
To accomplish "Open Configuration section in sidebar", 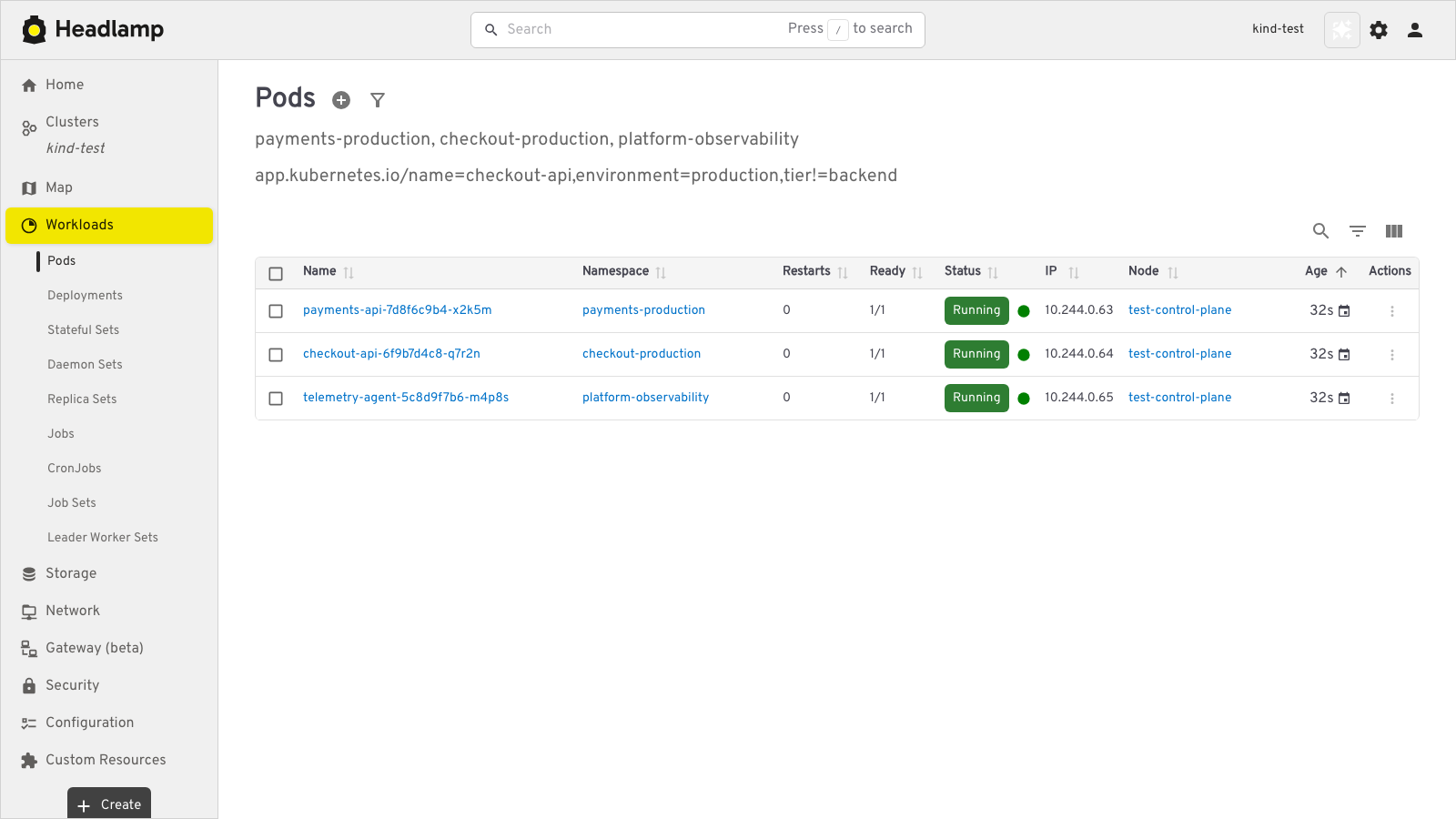I will [x=109, y=723].
